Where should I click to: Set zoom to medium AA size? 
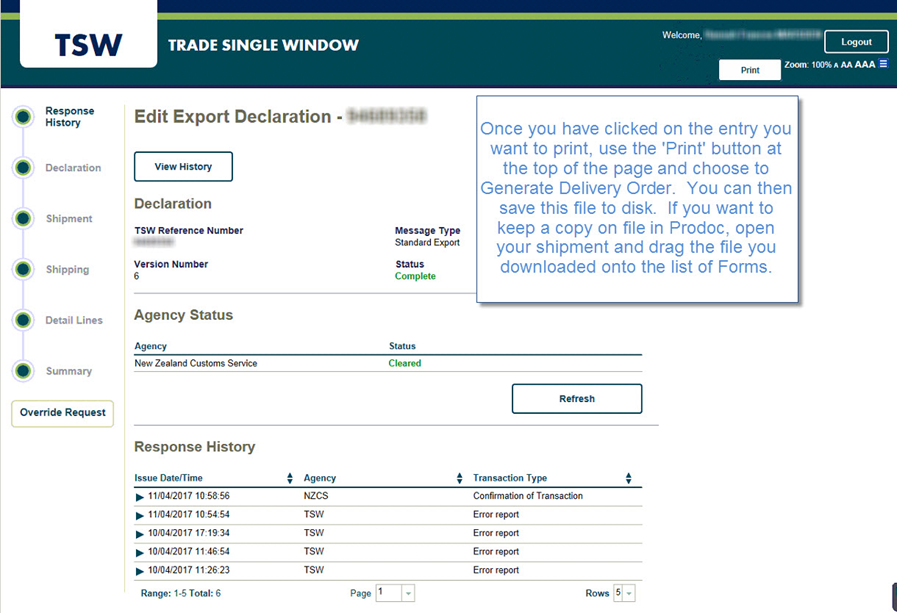(x=846, y=65)
